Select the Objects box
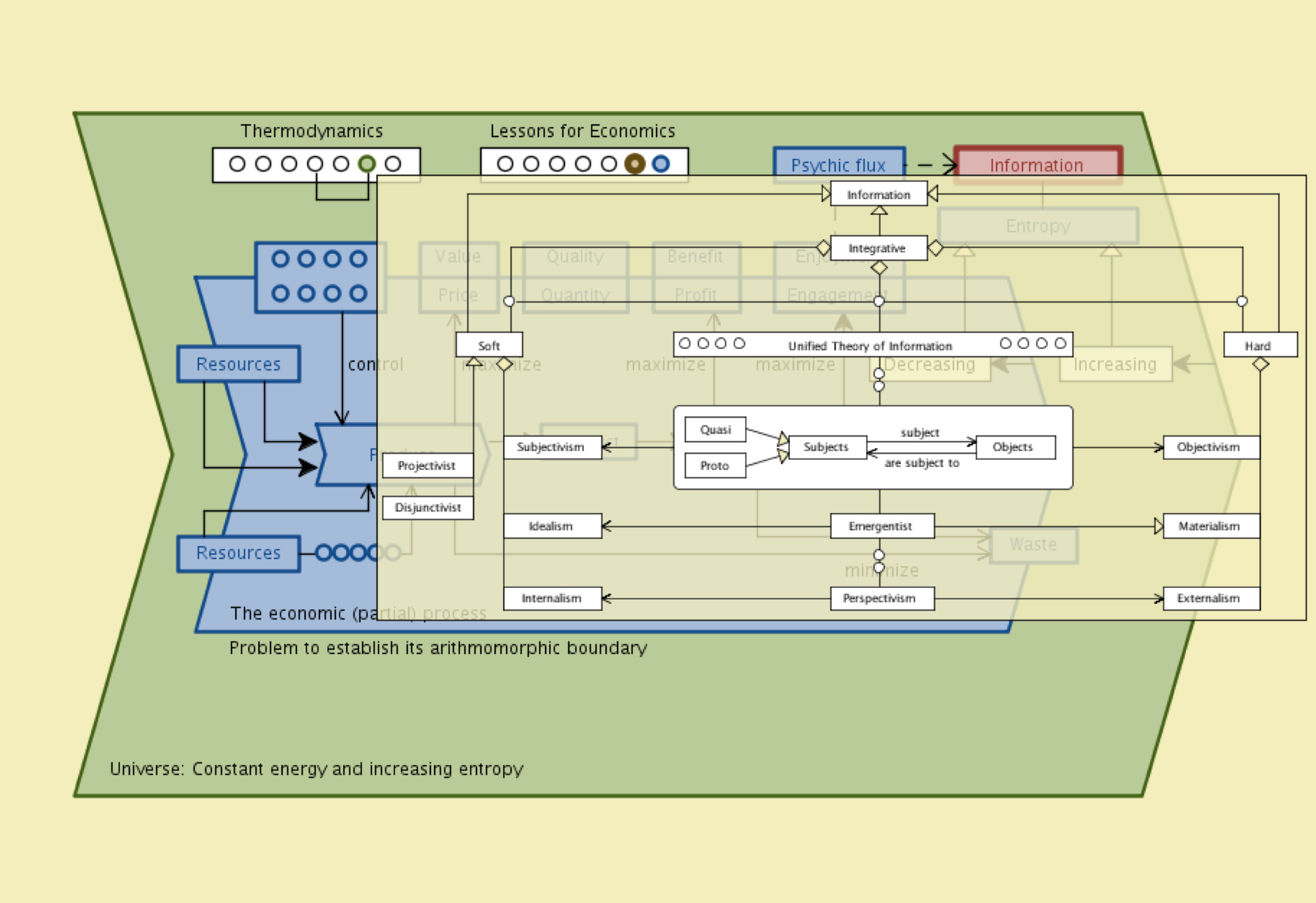This screenshot has width=1316, height=903. (x=1015, y=447)
